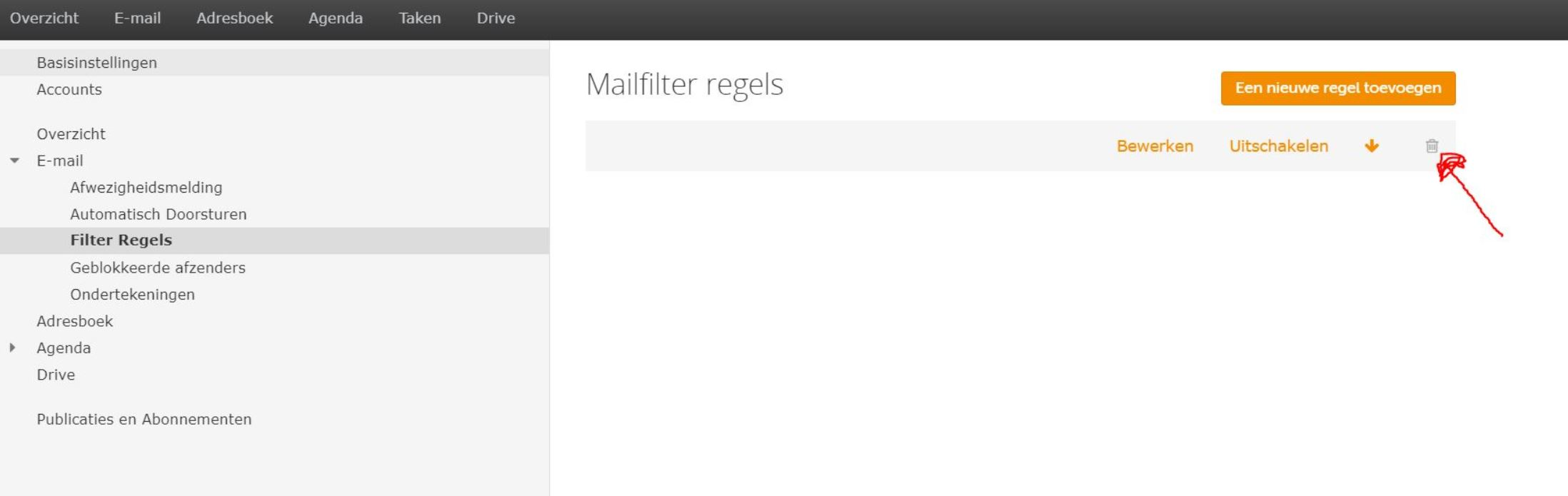Go to Adresboek in the top bar
This screenshot has height=496, width=1568.
click(x=234, y=19)
